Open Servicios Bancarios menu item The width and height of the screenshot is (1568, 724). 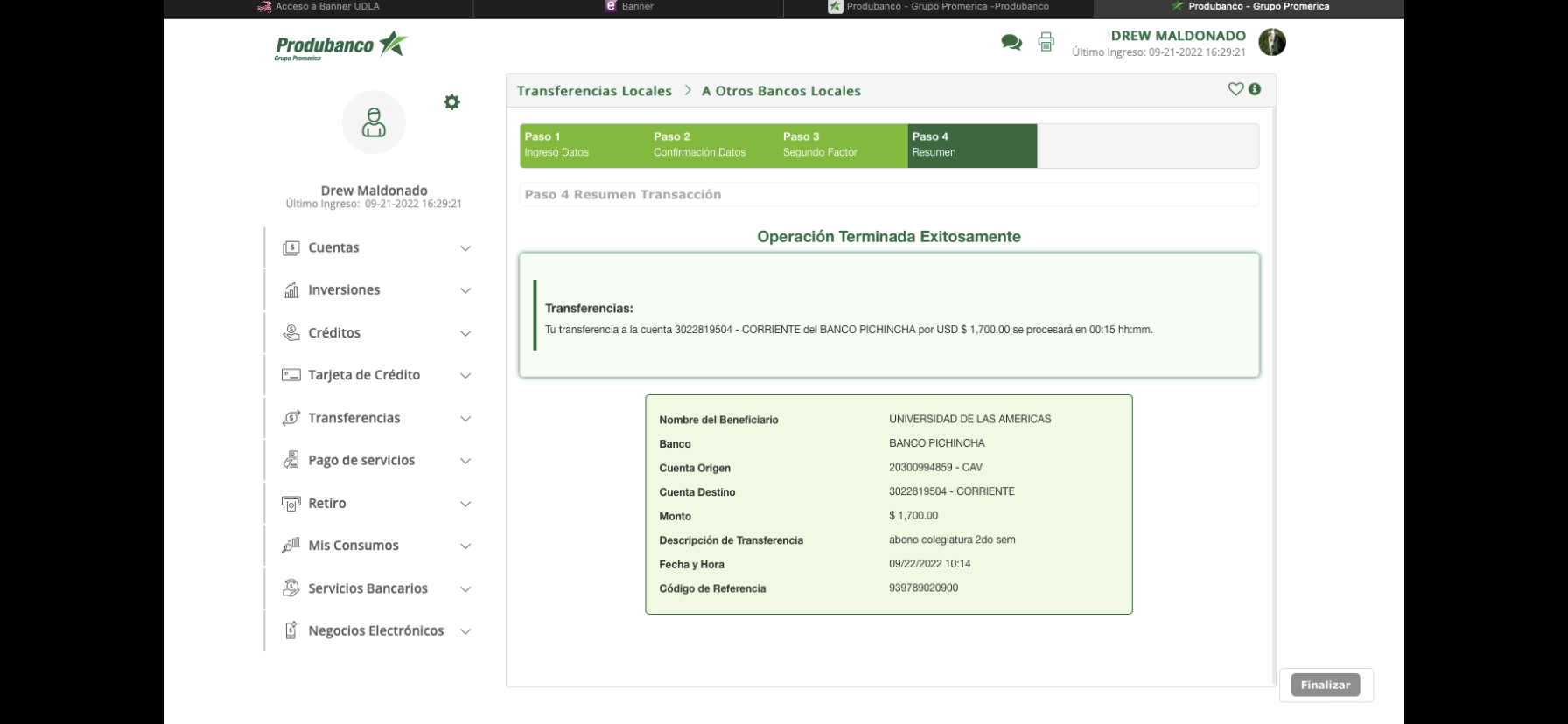point(367,588)
